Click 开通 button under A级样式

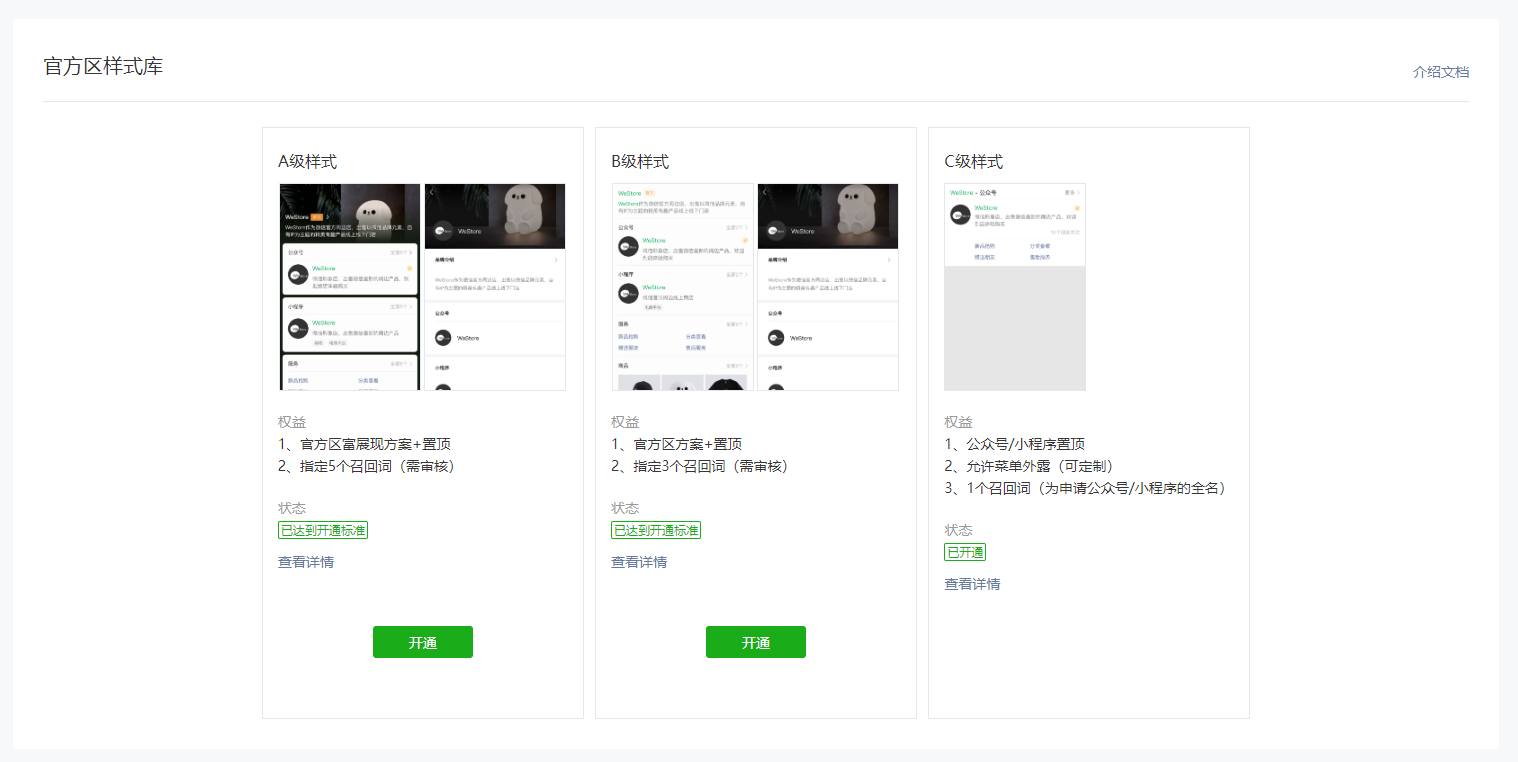(423, 642)
